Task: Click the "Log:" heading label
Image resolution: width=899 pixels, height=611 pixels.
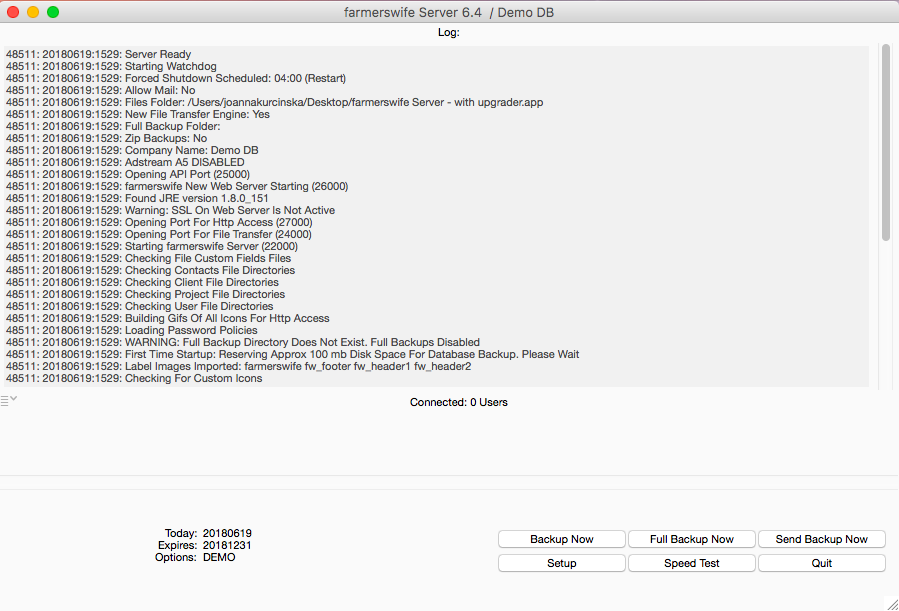Action: (449, 33)
